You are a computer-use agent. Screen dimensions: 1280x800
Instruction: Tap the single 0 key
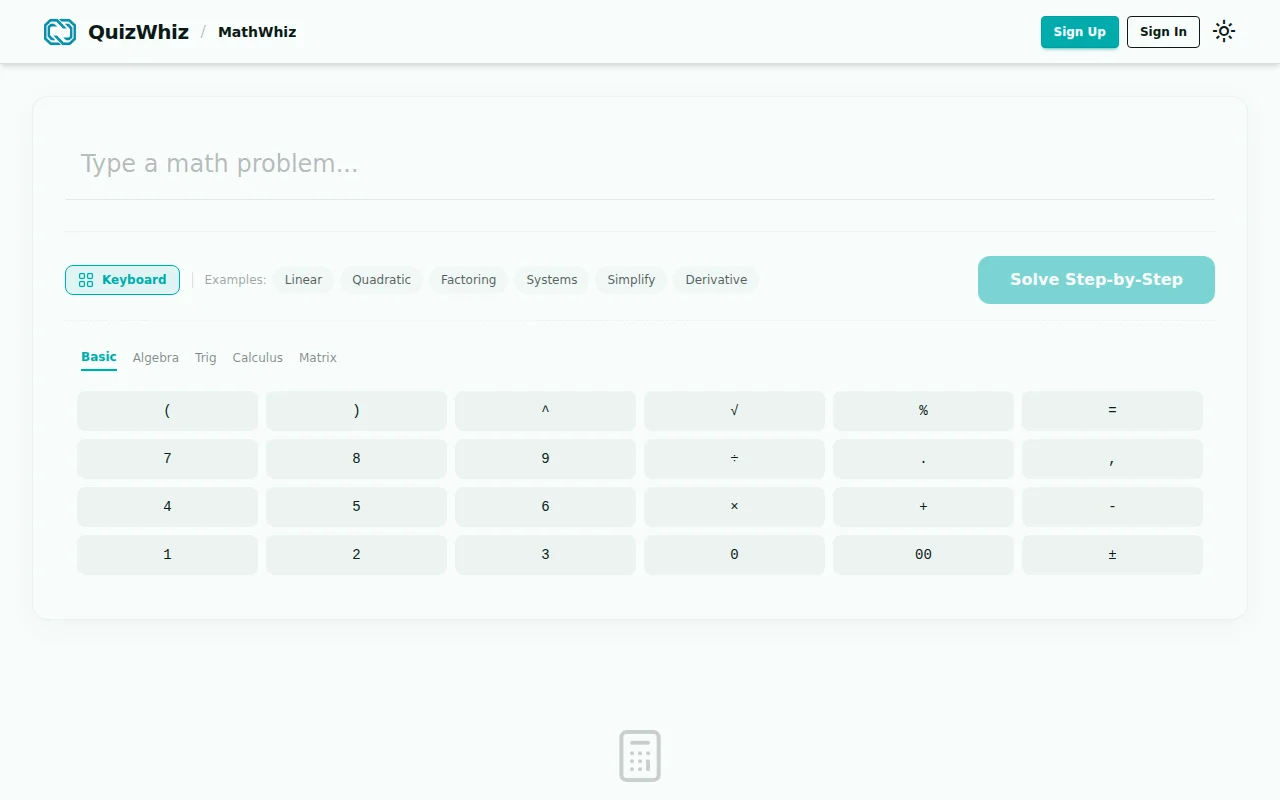click(x=734, y=555)
